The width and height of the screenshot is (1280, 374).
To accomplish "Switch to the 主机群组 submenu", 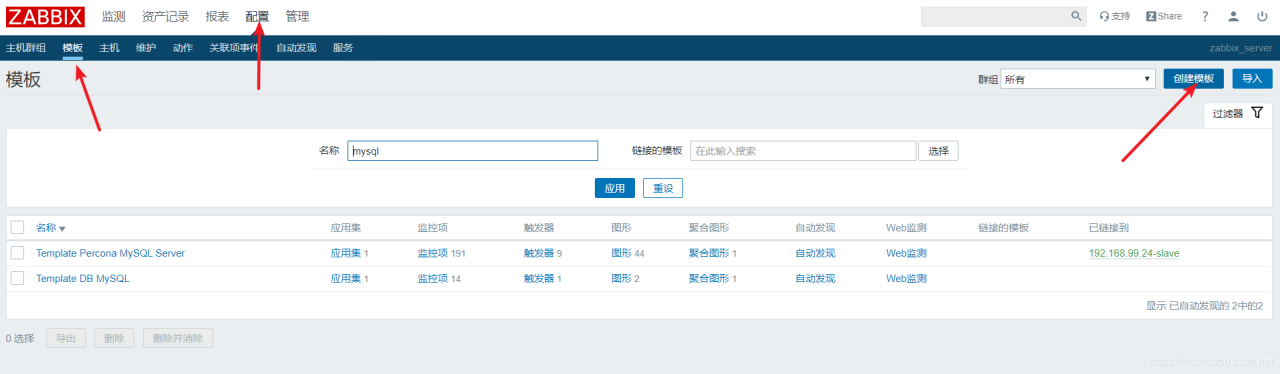I will (26, 48).
